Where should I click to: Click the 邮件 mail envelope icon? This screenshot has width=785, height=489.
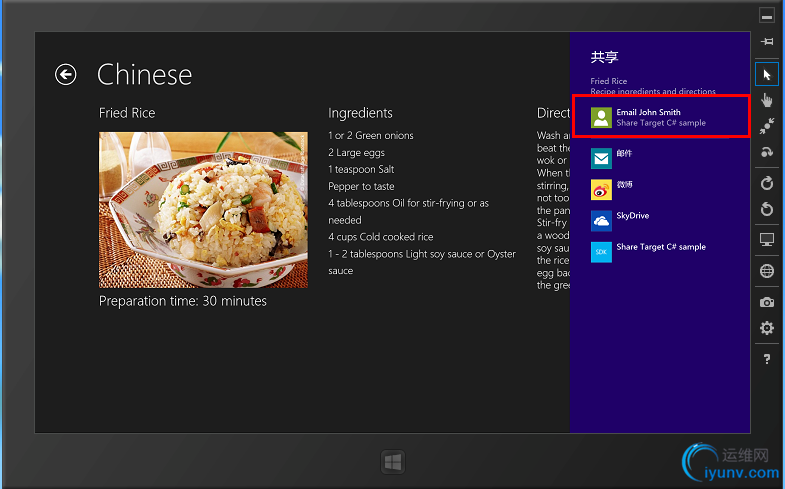coord(601,159)
